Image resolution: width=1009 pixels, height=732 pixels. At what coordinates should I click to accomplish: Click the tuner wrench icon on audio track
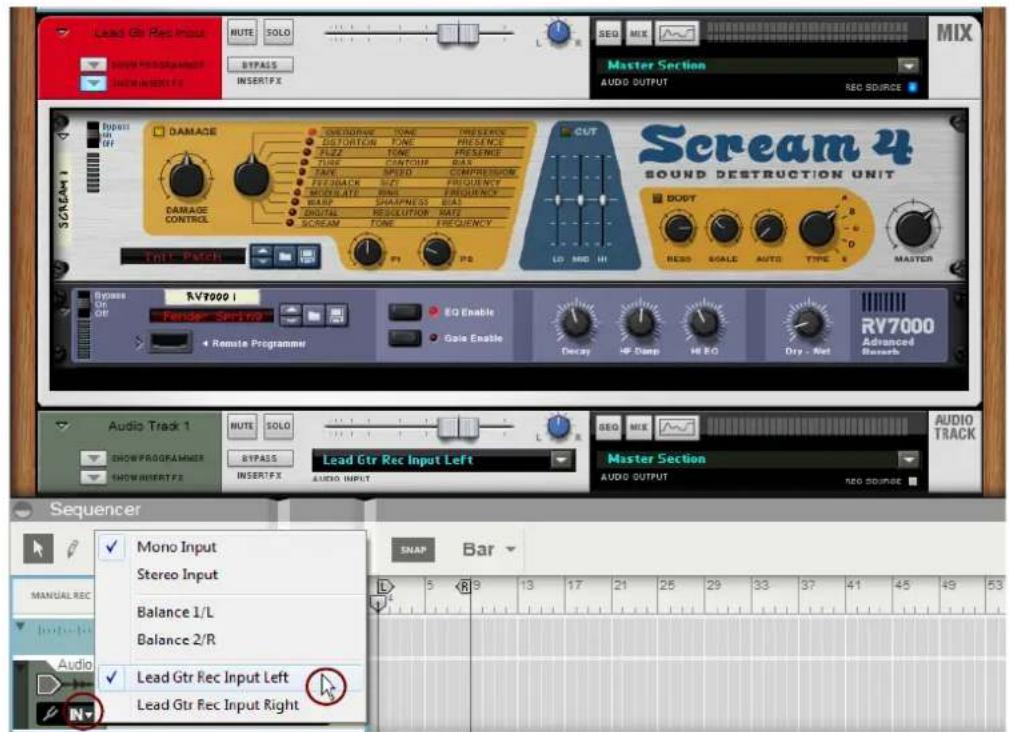click(x=50, y=712)
